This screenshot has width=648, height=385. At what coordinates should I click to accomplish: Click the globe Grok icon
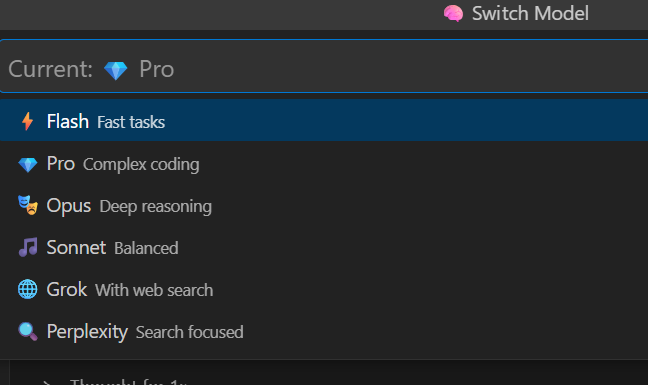click(28, 289)
